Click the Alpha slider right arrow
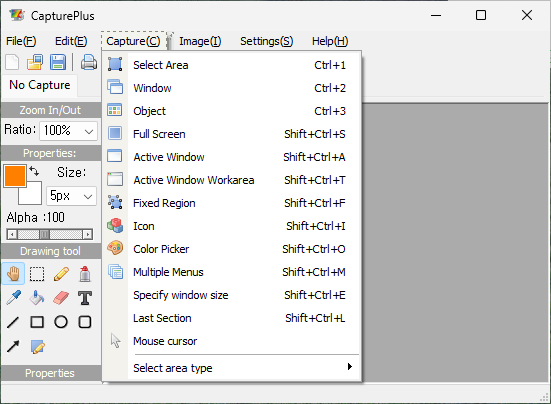The width and height of the screenshot is (551, 404). 87,234
